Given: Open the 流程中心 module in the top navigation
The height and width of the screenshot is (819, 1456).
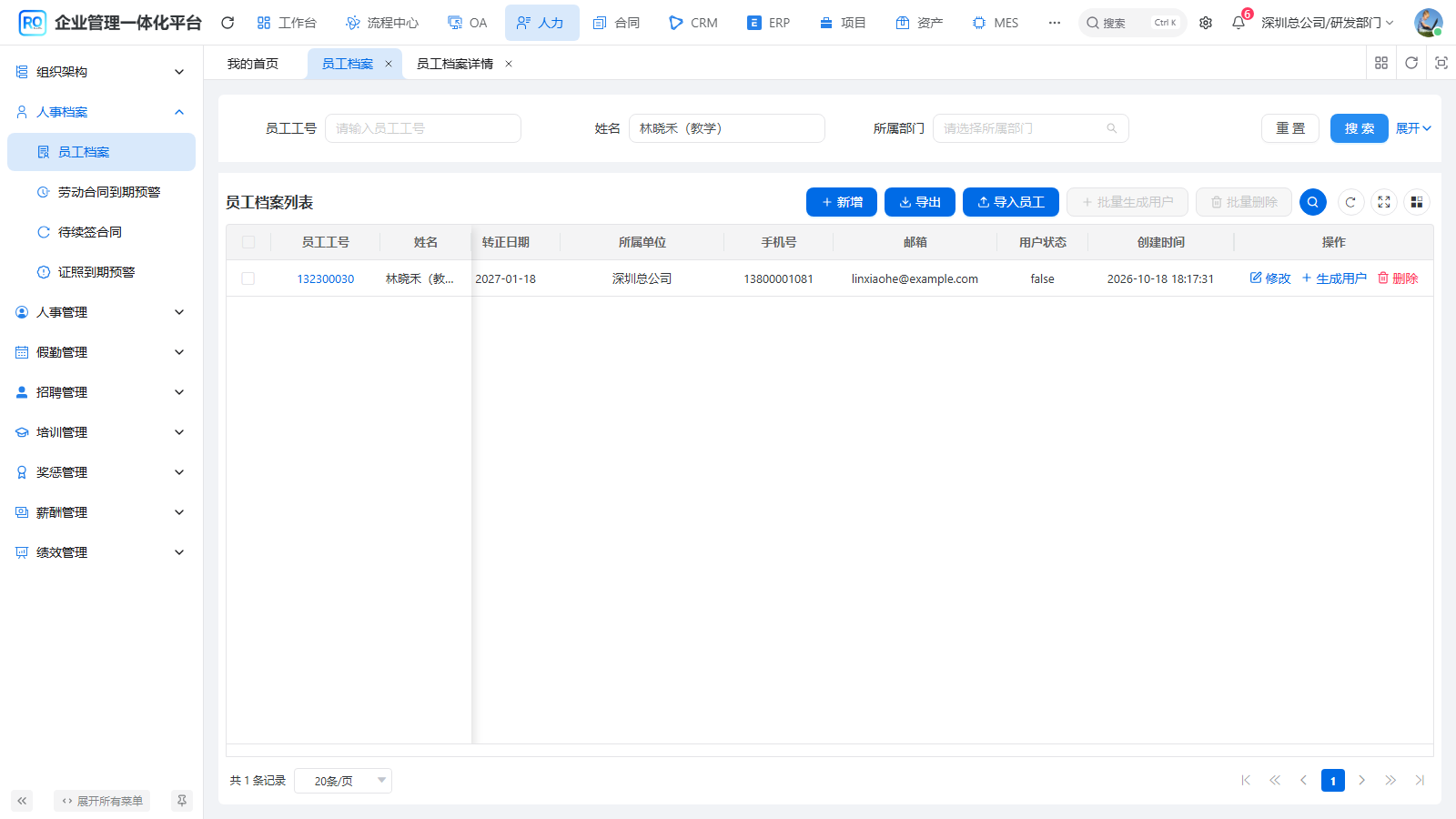Looking at the screenshot, I should coord(382,23).
